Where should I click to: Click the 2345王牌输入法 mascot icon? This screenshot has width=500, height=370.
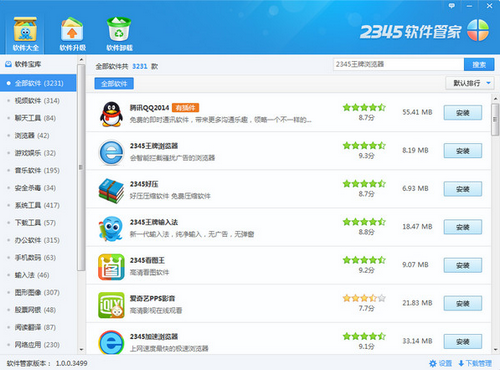pos(111,229)
